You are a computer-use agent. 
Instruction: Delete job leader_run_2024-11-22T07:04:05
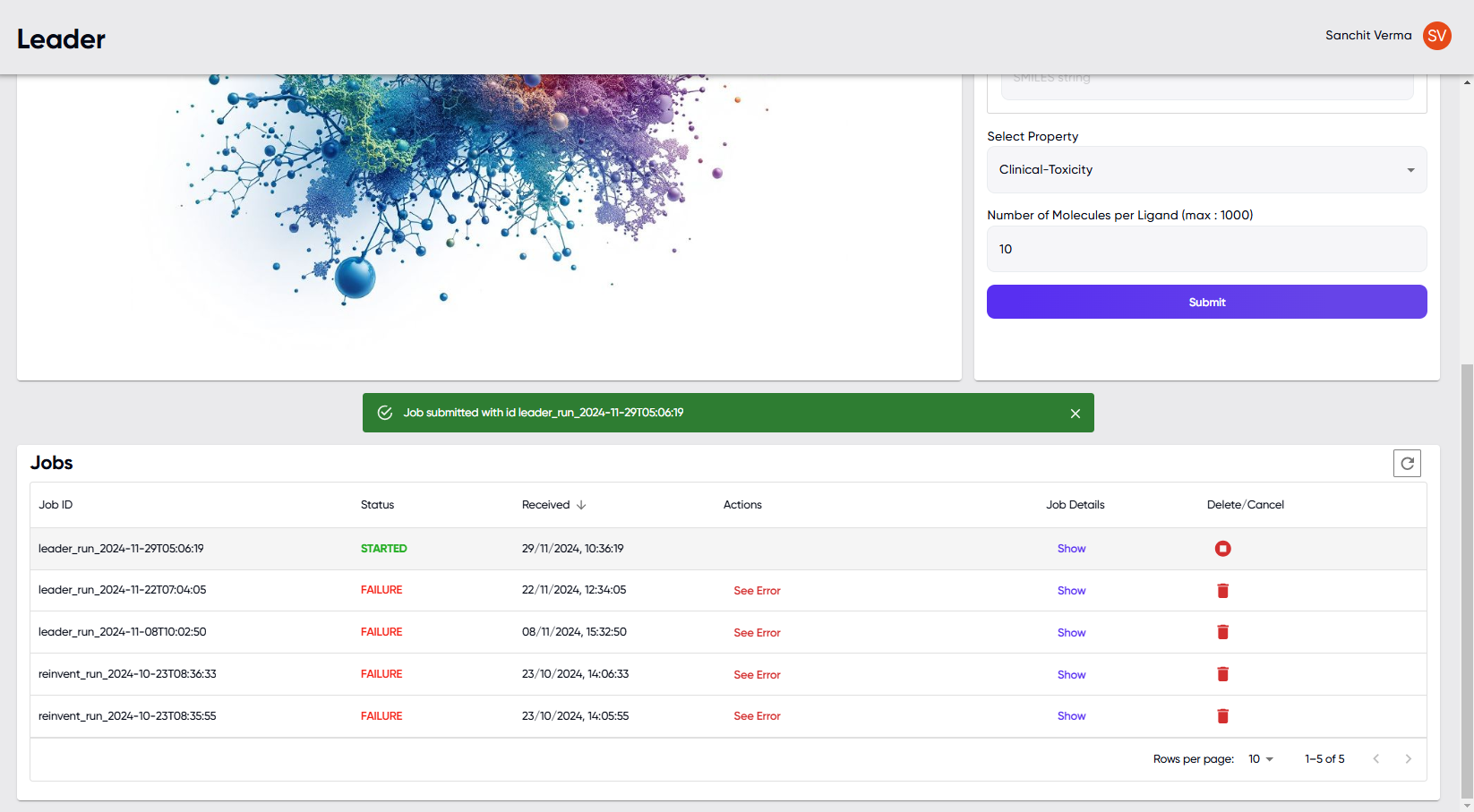1222,590
